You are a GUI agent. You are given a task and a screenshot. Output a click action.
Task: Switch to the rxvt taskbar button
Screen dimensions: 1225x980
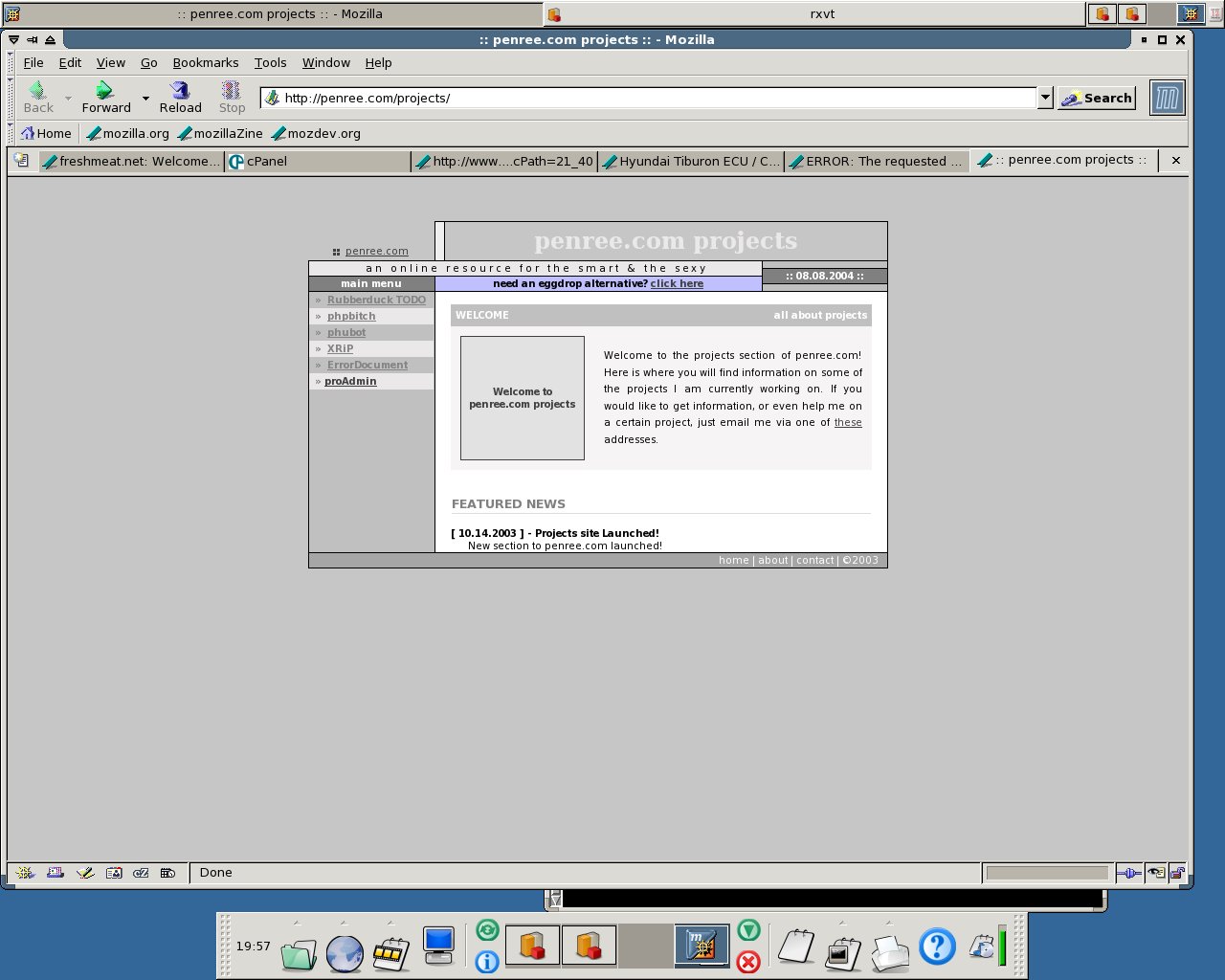coord(815,13)
